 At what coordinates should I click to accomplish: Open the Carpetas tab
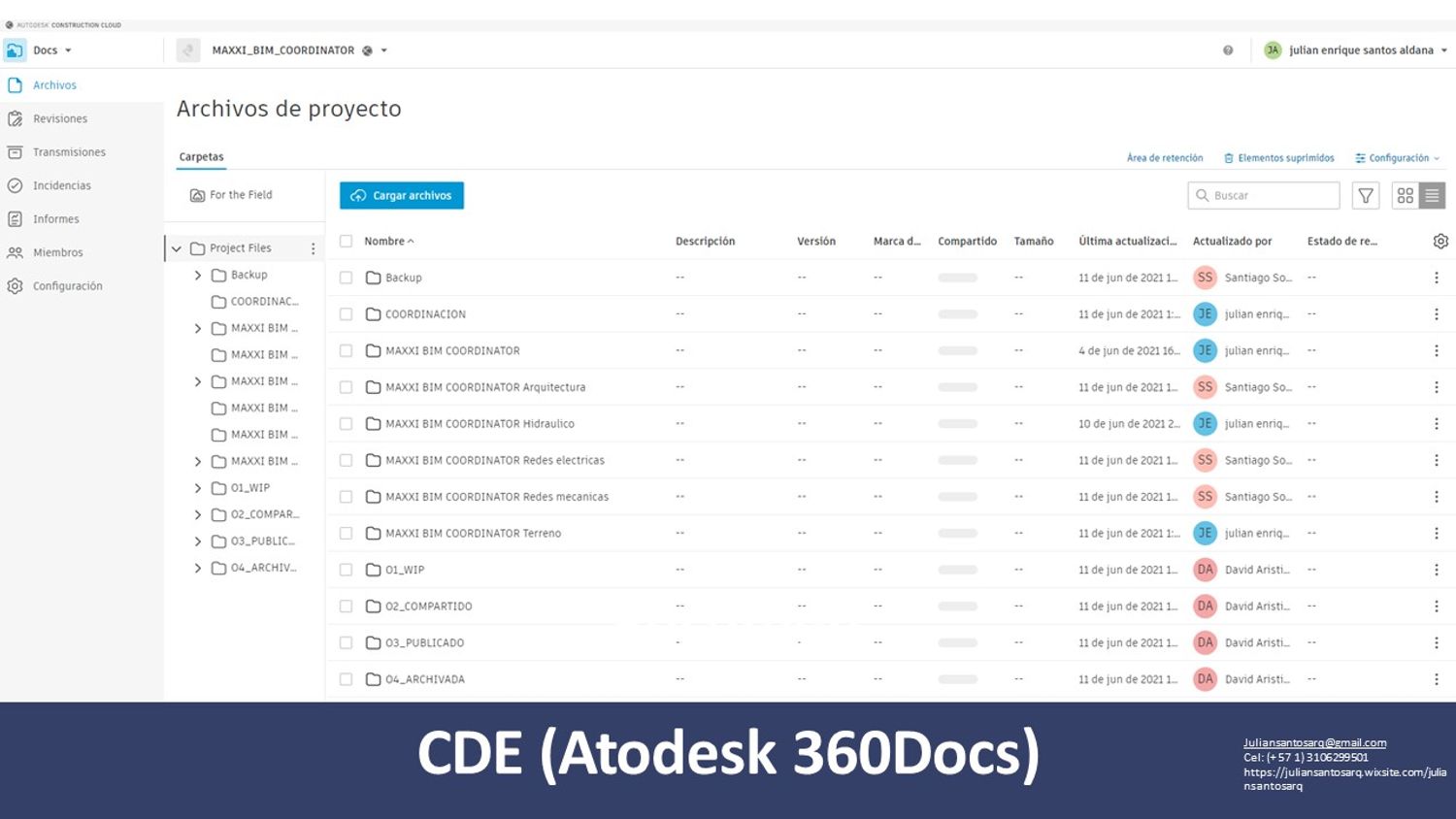201,157
